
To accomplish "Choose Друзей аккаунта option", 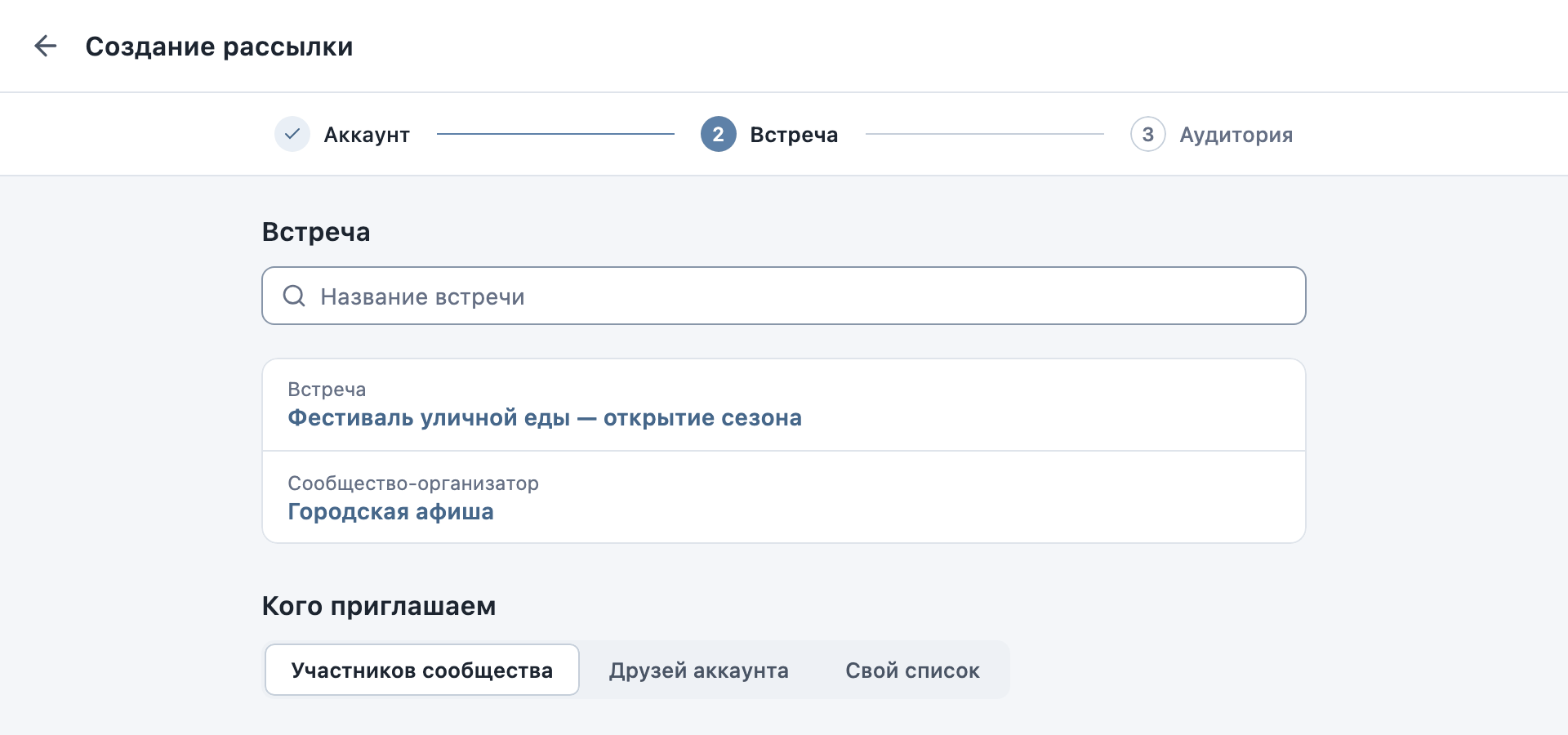I will click(699, 670).
